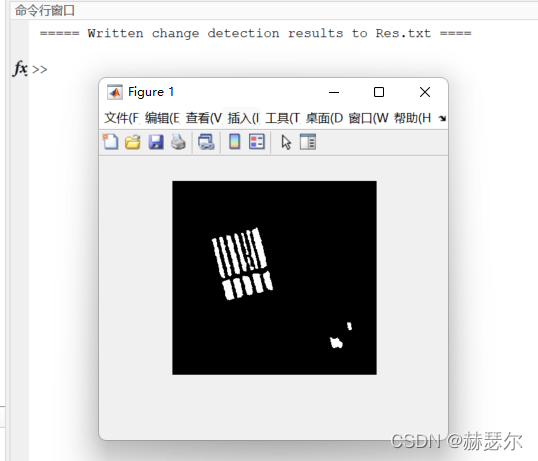
Task: Open the 文件(F) menu
Action: (x=122, y=118)
